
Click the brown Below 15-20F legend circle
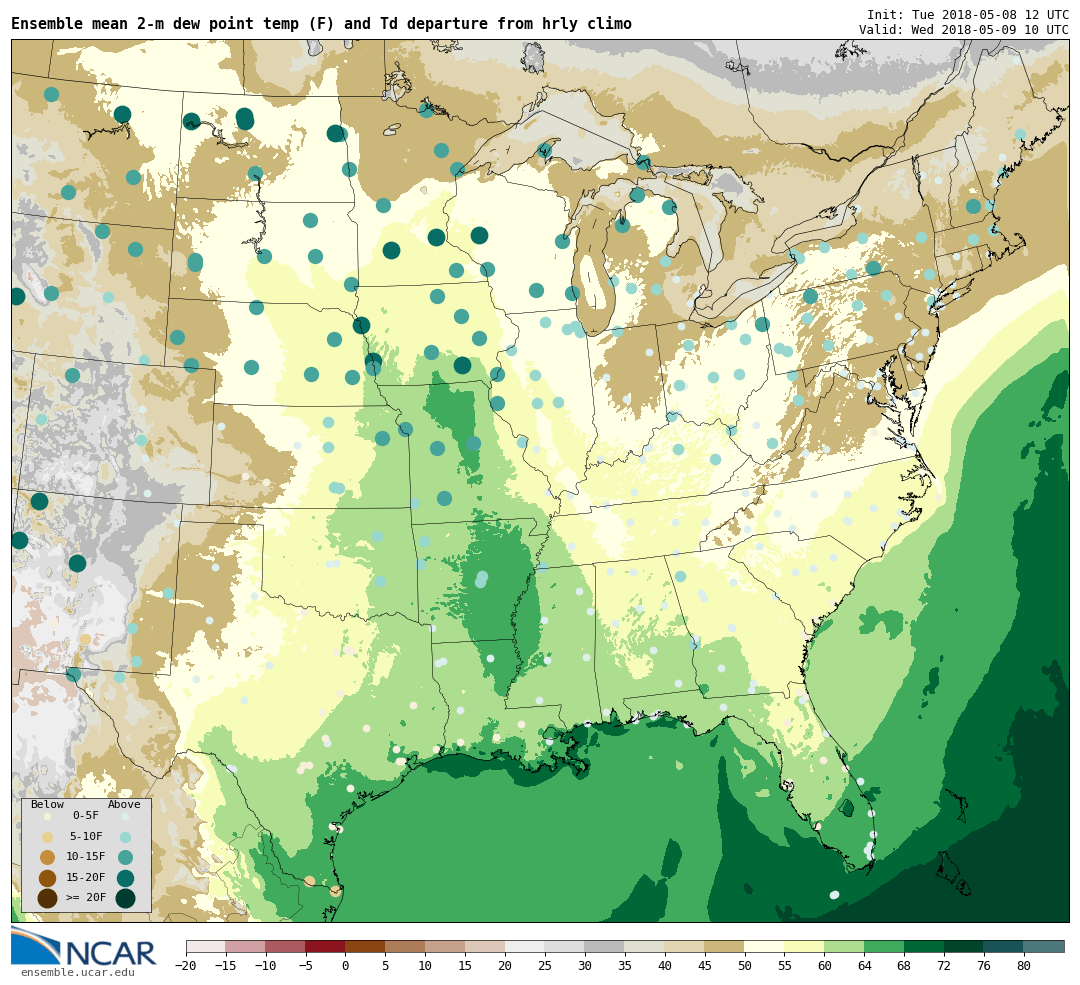[x=48, y=878]
